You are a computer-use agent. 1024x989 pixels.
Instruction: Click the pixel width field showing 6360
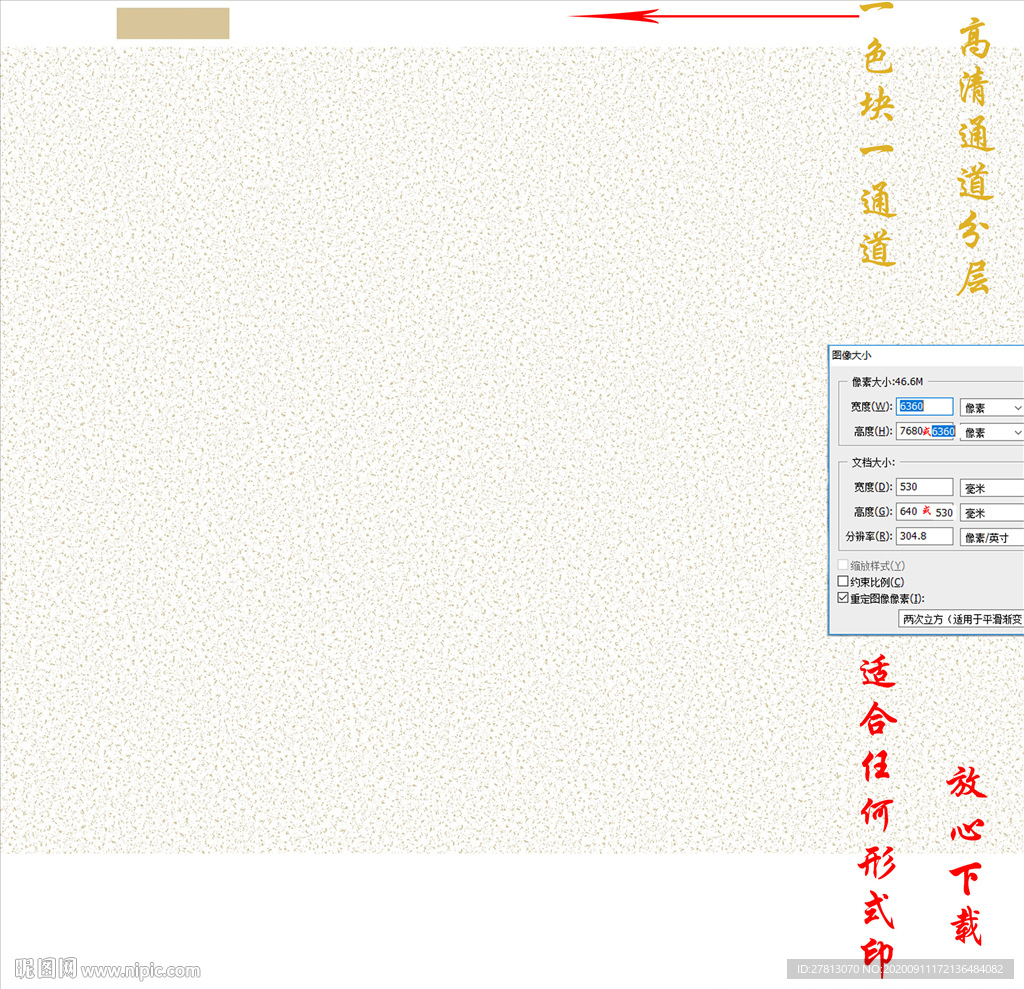pos(924,406)
